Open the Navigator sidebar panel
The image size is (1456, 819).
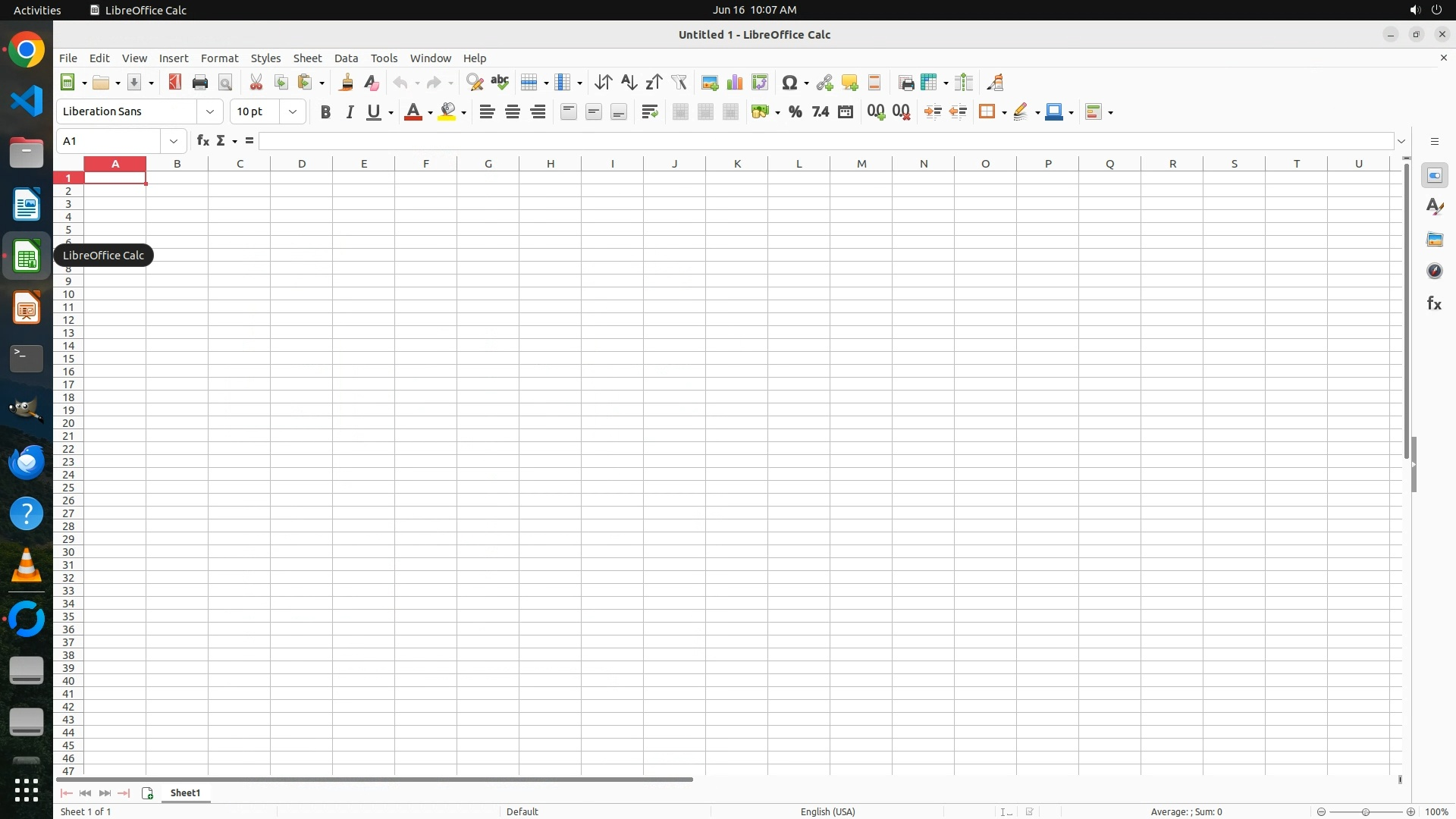click(1434, 271)
